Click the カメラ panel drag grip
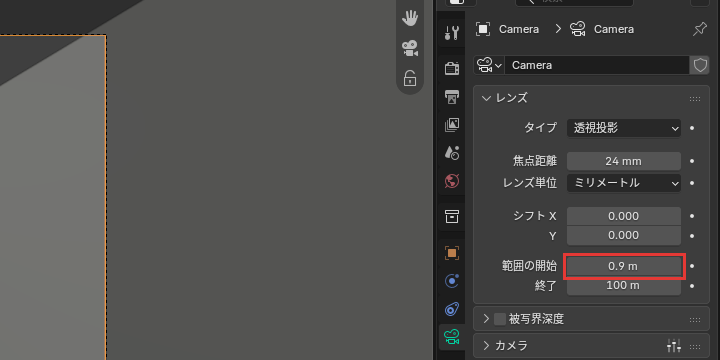The width and height of the screenshot is (720, 360). pyautogui.click(x=695, y=347)
